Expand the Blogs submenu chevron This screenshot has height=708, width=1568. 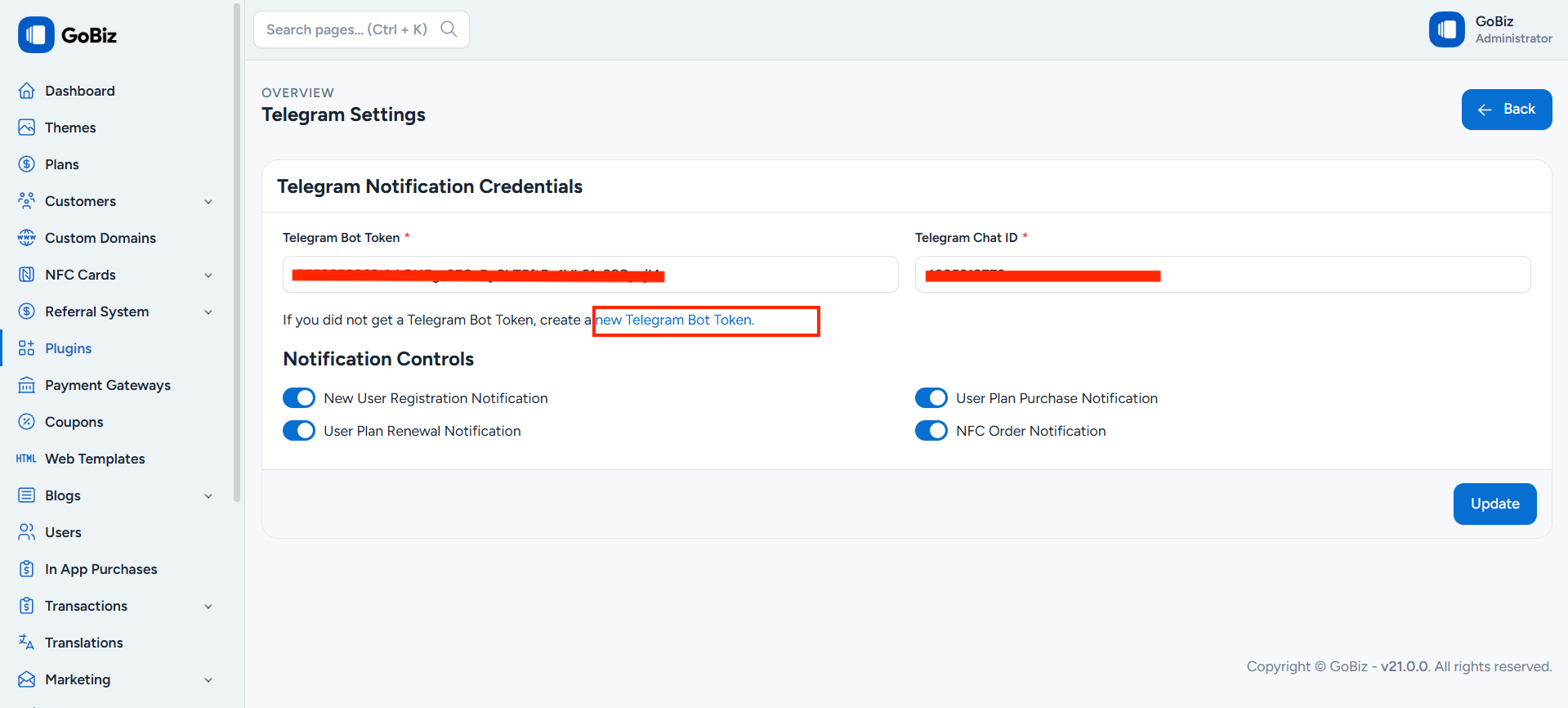click(x=208, y=496)
